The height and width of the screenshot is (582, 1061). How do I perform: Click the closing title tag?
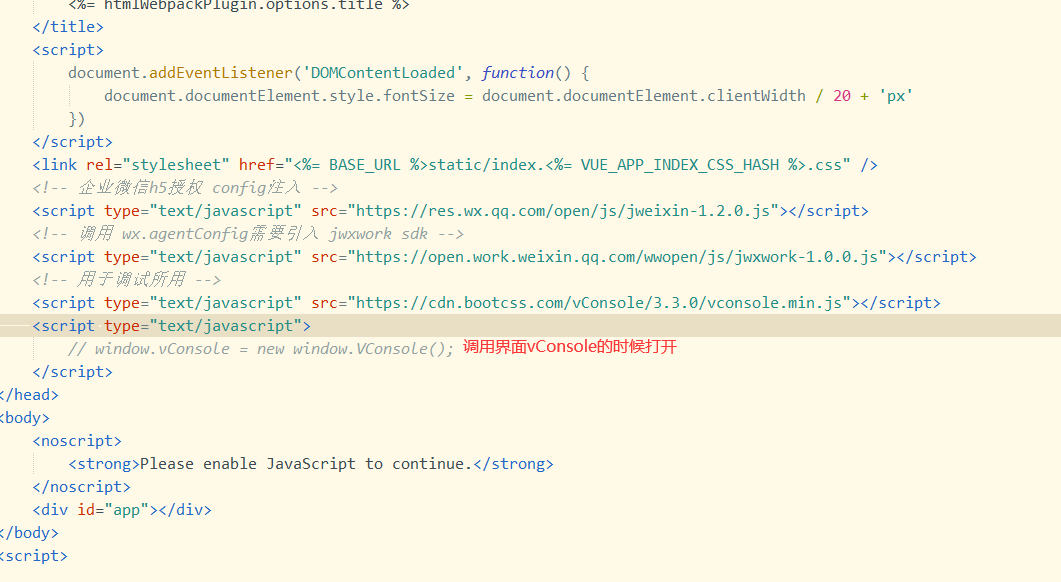(68, 27)
